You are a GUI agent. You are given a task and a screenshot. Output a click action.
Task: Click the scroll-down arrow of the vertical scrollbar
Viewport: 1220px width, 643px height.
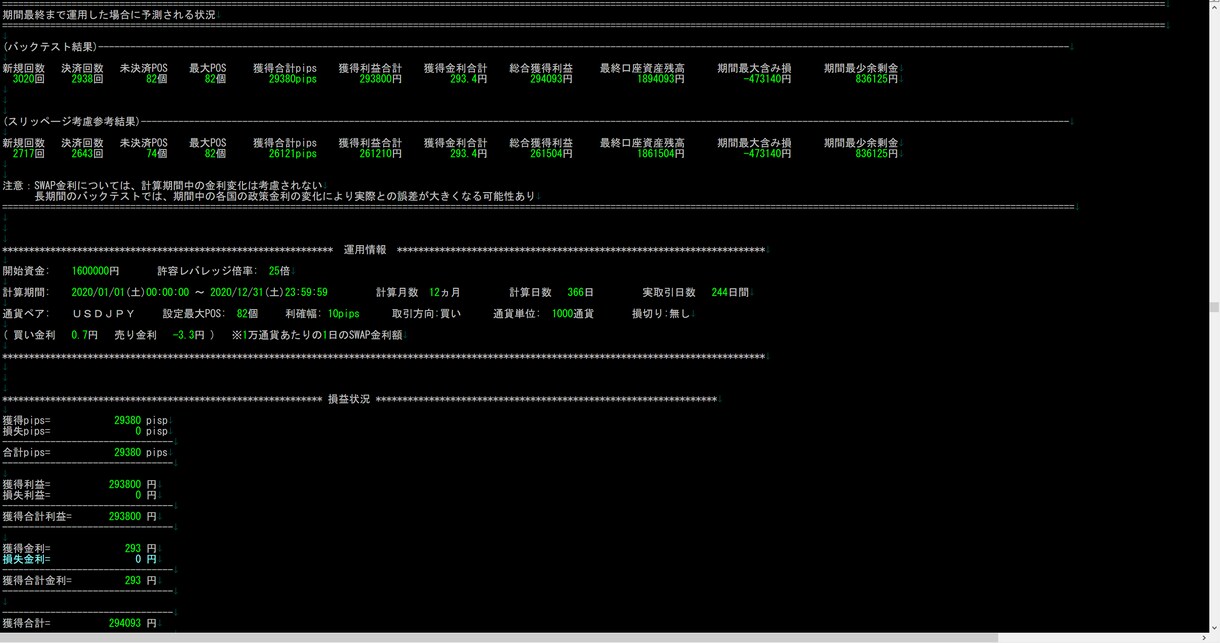coord(1214,626)
